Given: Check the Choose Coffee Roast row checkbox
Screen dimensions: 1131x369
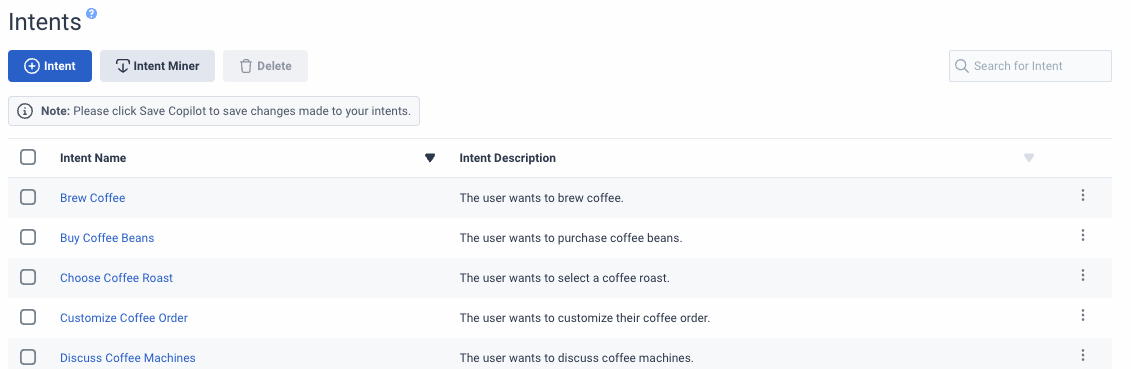Looking at the screenshot, I should pyautogui.click(x=28, y=277).
